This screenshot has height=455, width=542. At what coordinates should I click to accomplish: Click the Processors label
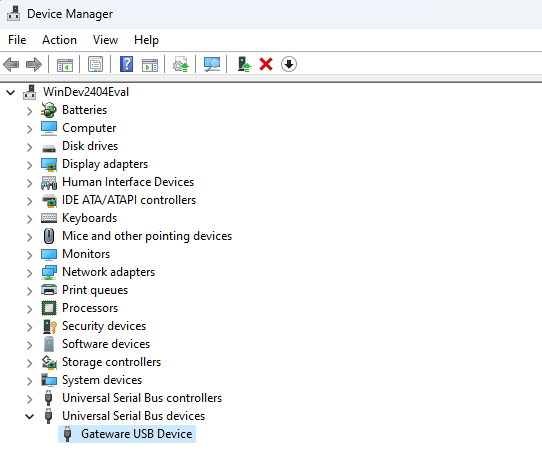[x=90, y=308]
